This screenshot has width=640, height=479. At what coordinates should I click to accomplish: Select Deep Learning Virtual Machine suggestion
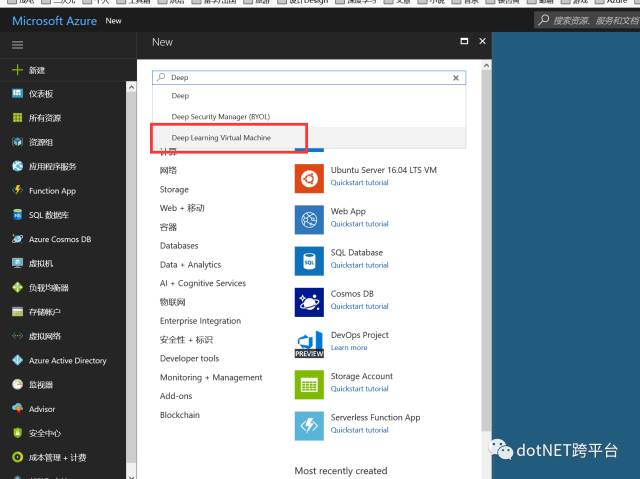click(x=309, y=138)
